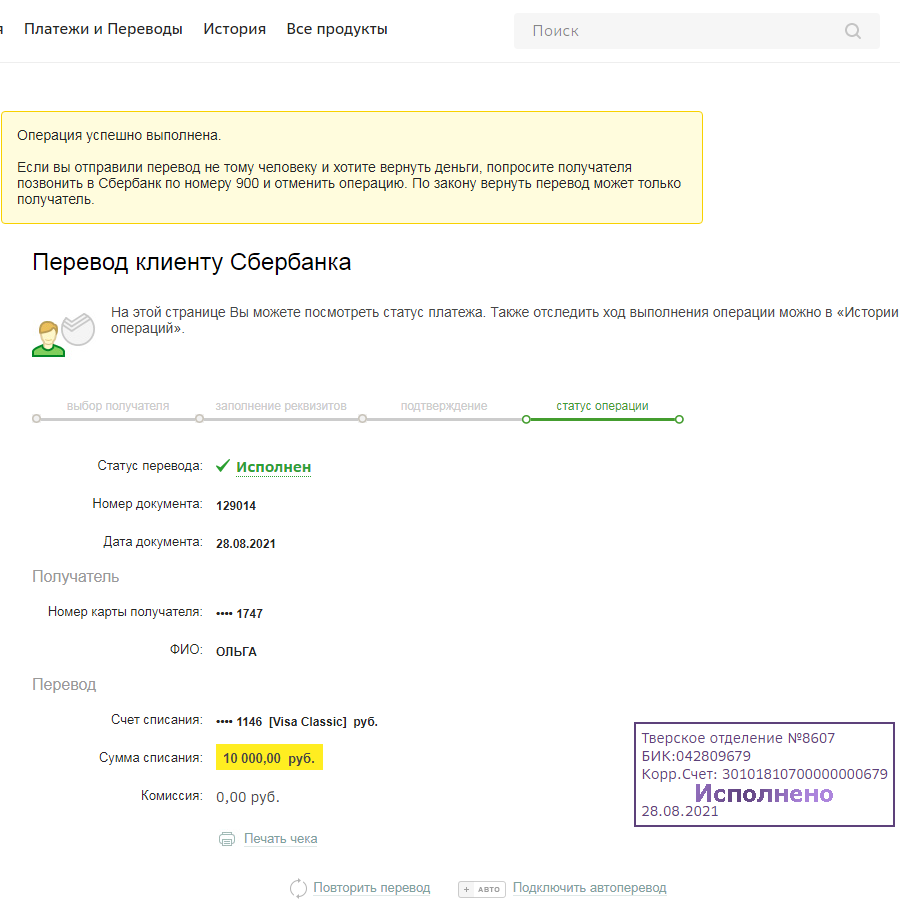The image size is (900, 905).
Task: Click Подключить автоперевод link
Action: tap(589, 888)
